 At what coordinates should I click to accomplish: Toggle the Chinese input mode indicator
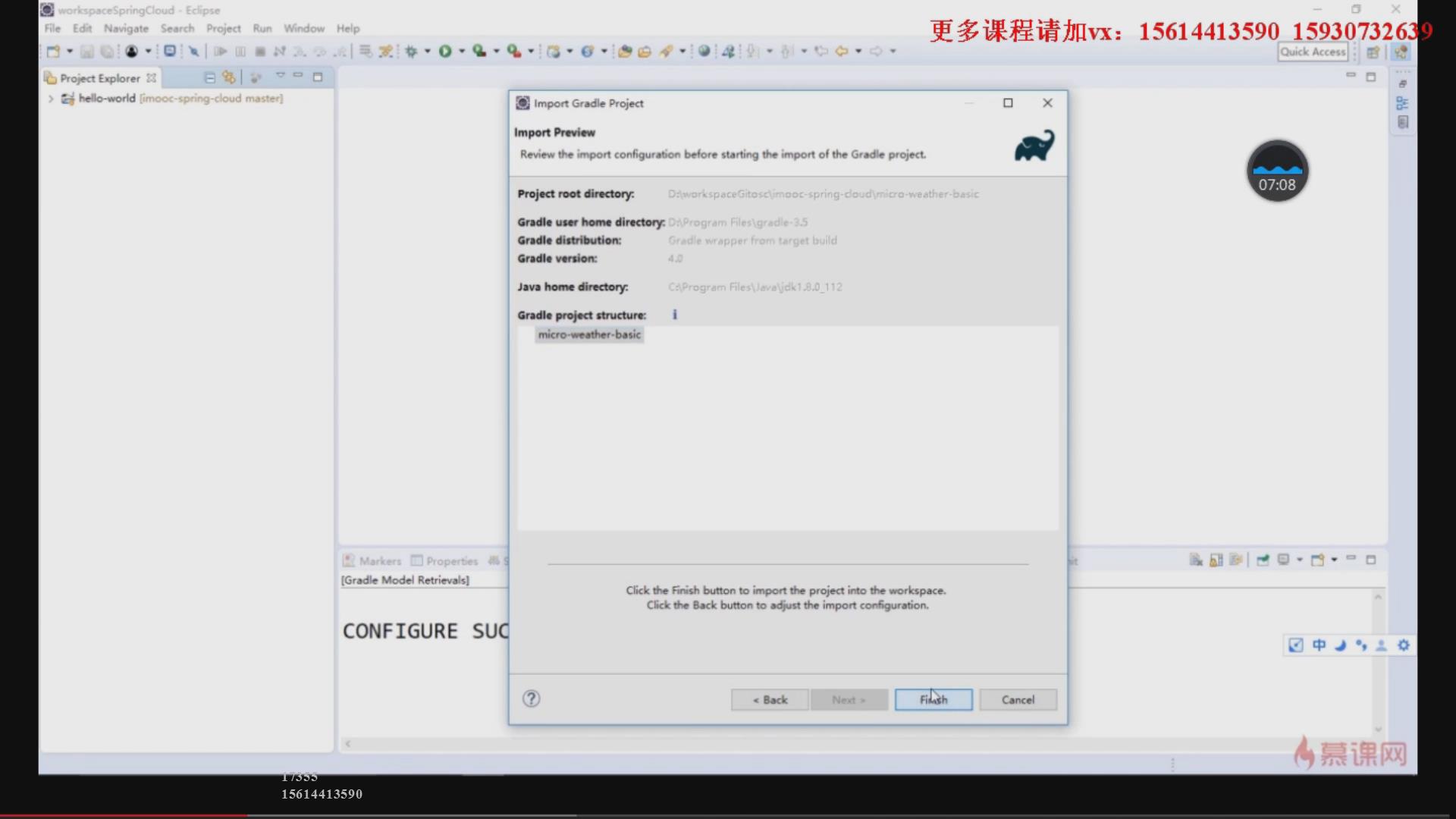[1319, 645]
